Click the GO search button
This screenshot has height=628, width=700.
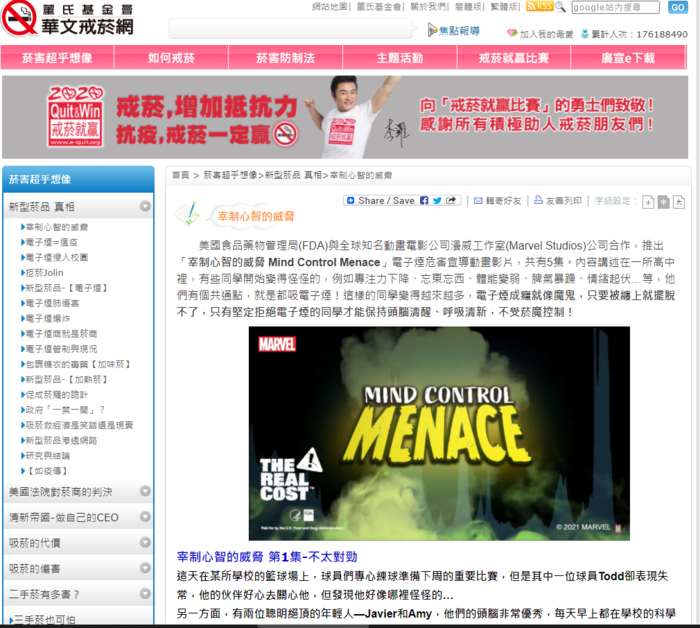(x=678, y=7)
